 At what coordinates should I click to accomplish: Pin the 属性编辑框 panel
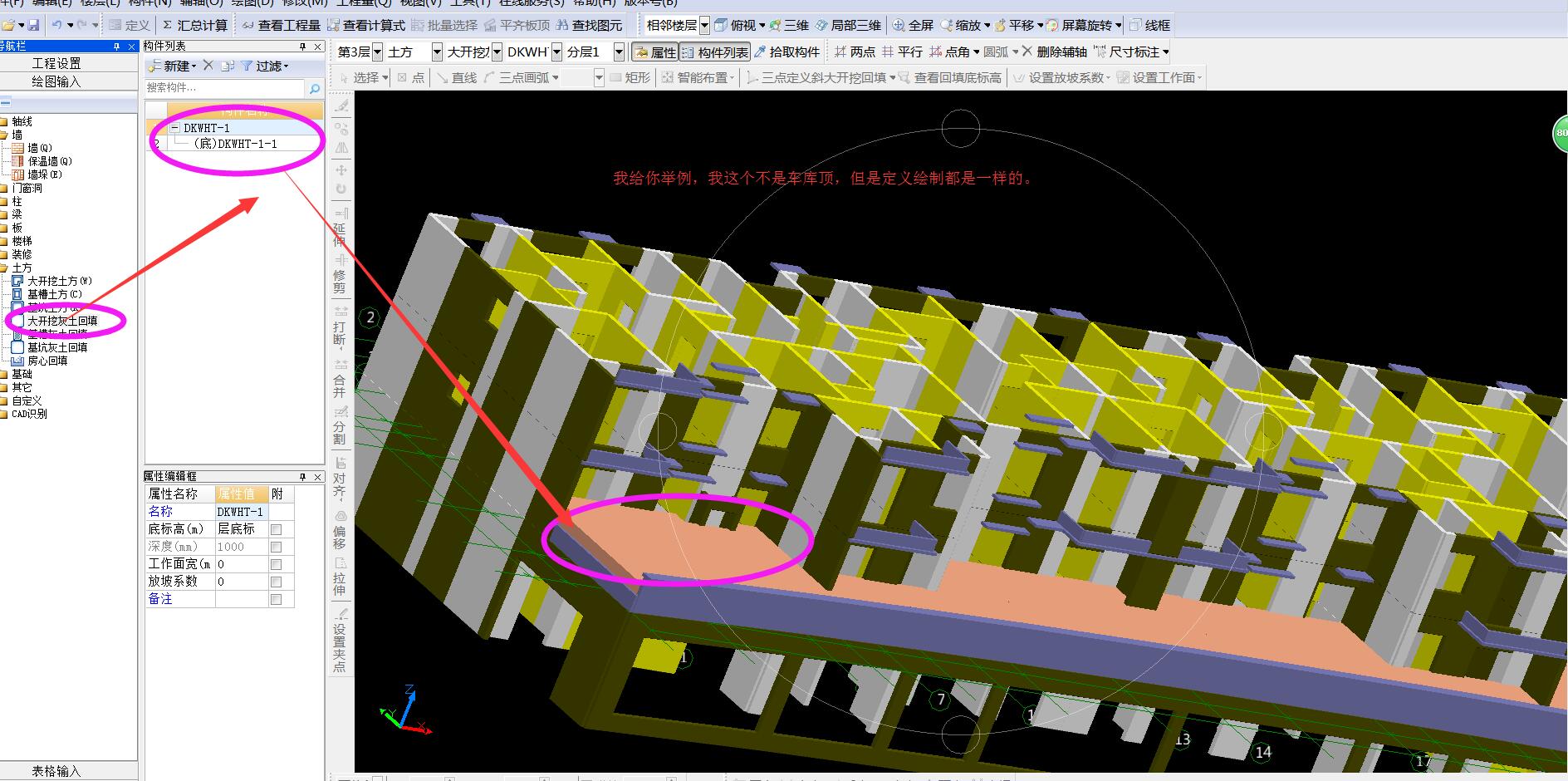tap(303, 477)
